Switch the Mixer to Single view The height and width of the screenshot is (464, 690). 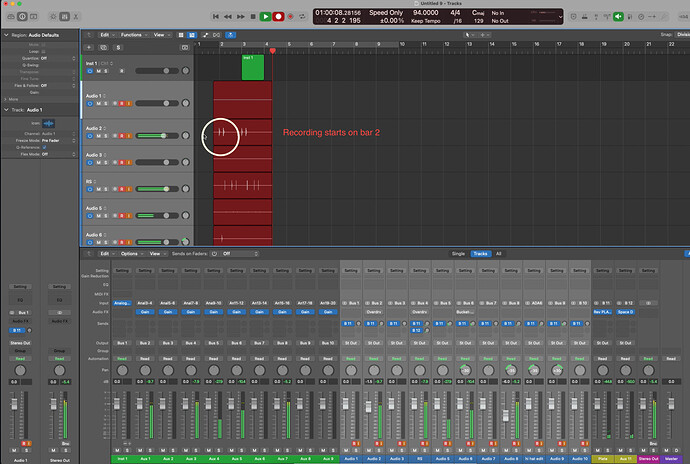point(458,254)
